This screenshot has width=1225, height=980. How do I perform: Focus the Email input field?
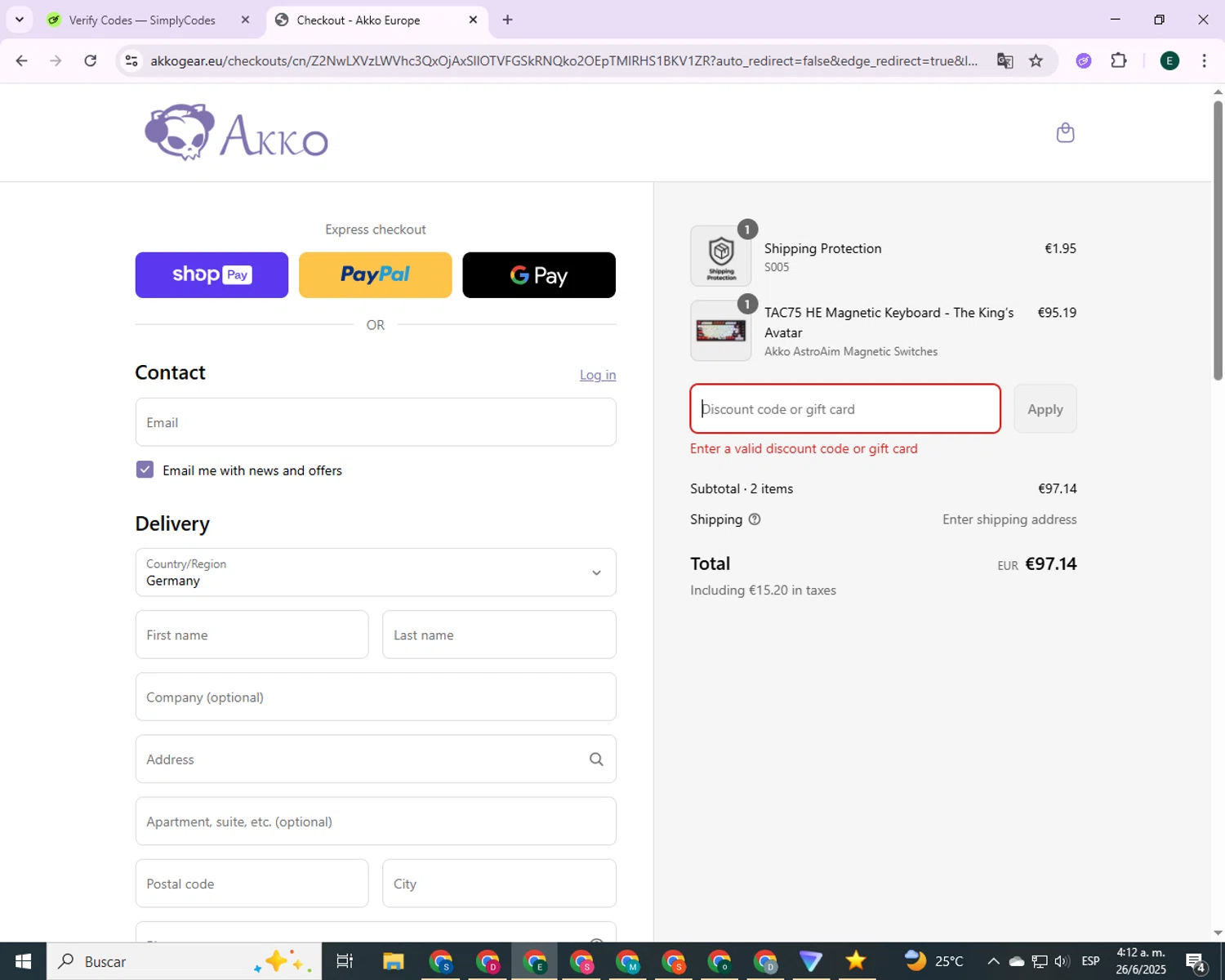pyautogui.click(x=376, y=422)
